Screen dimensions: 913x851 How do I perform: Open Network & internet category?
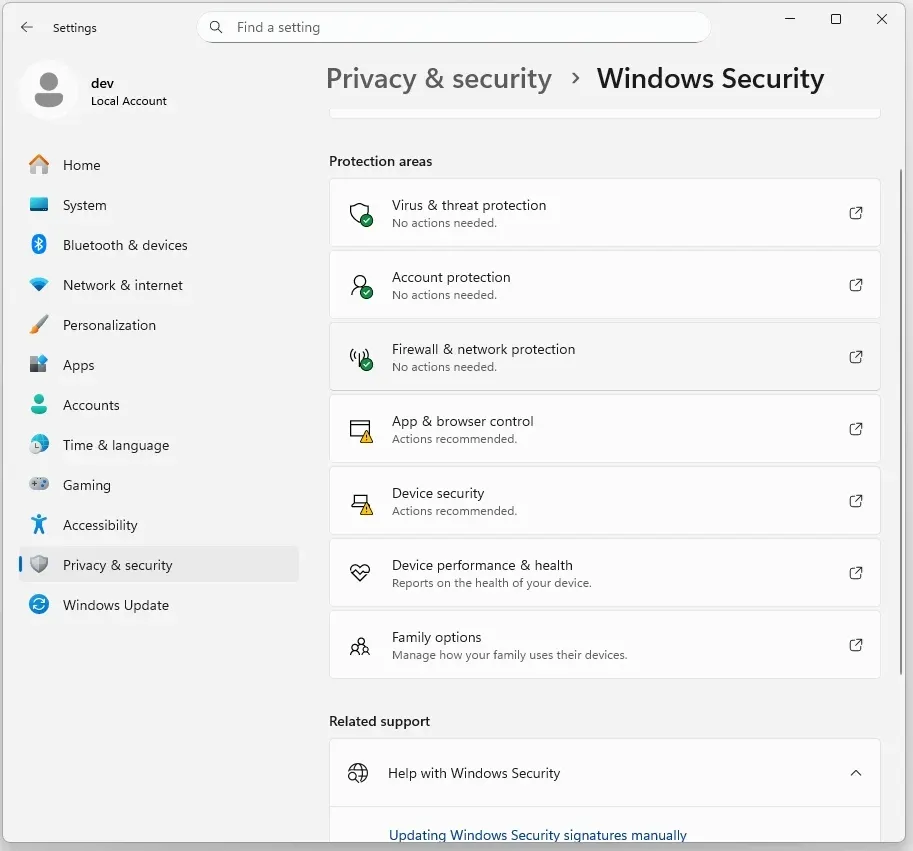point(158,285)
